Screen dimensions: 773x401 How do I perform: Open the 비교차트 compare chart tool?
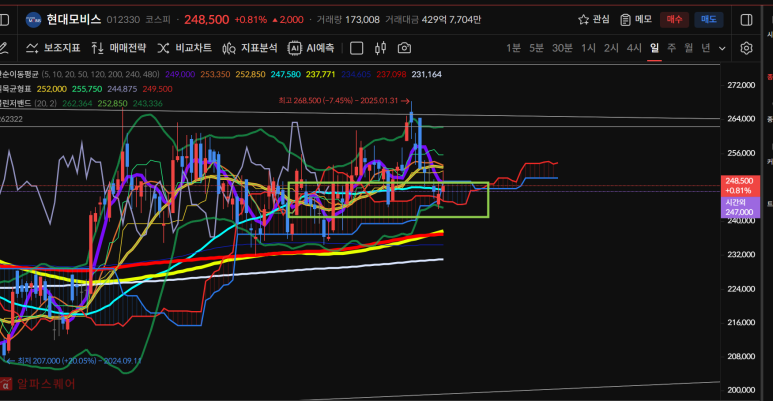pyautogui.click(x=184, y=48)
